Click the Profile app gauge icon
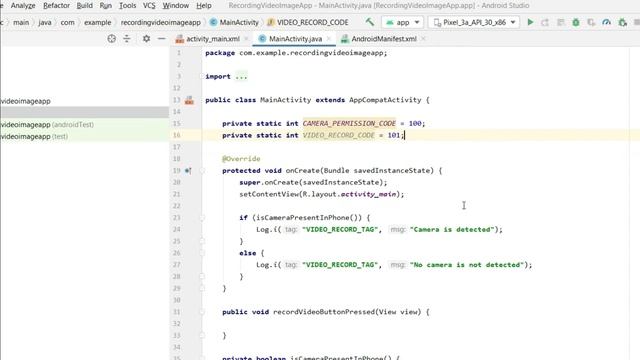Viewport: 640px width, 360px height. [607, 22]
